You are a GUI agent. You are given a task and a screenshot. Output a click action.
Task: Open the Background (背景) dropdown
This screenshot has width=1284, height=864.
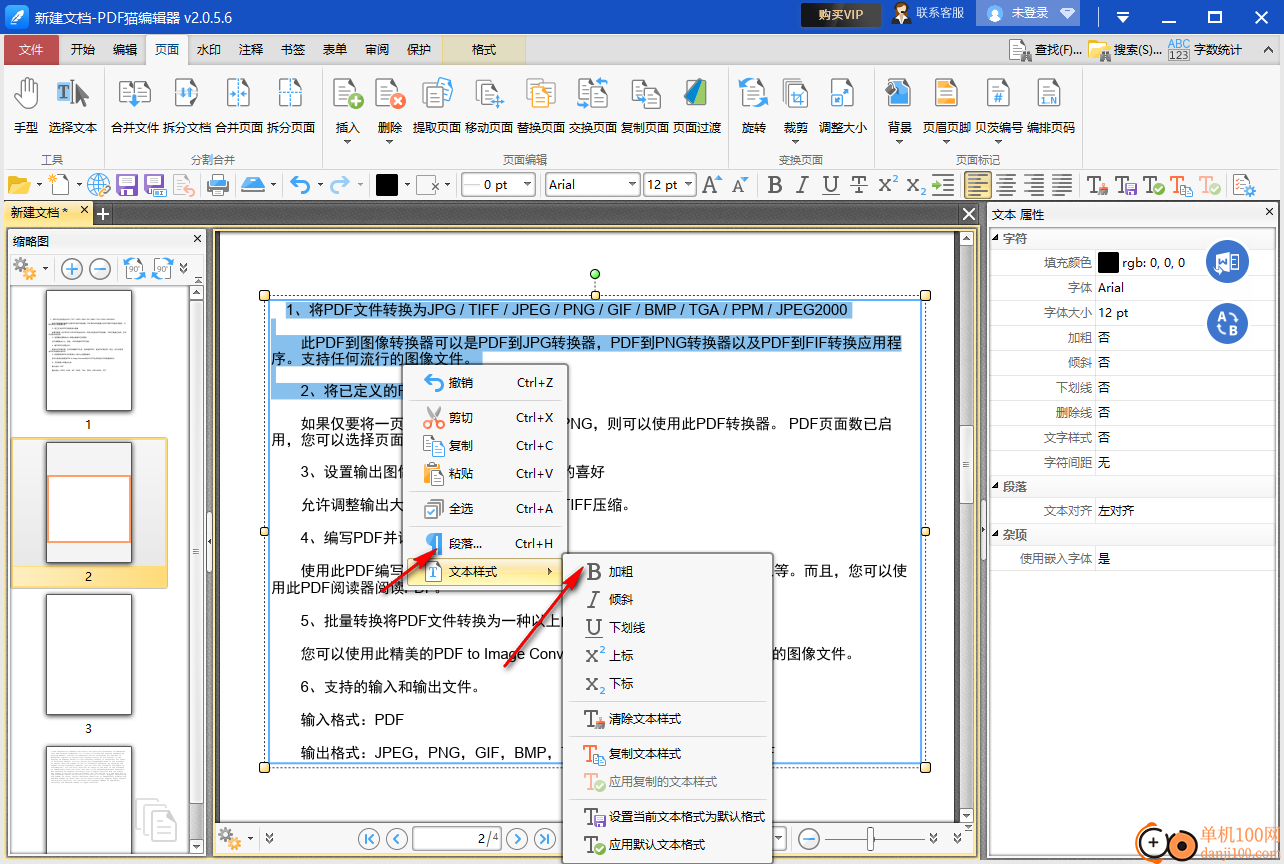(899, 142)
